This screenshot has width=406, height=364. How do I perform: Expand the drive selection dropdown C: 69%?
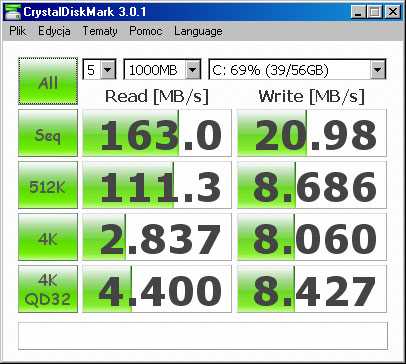(297, 69)
